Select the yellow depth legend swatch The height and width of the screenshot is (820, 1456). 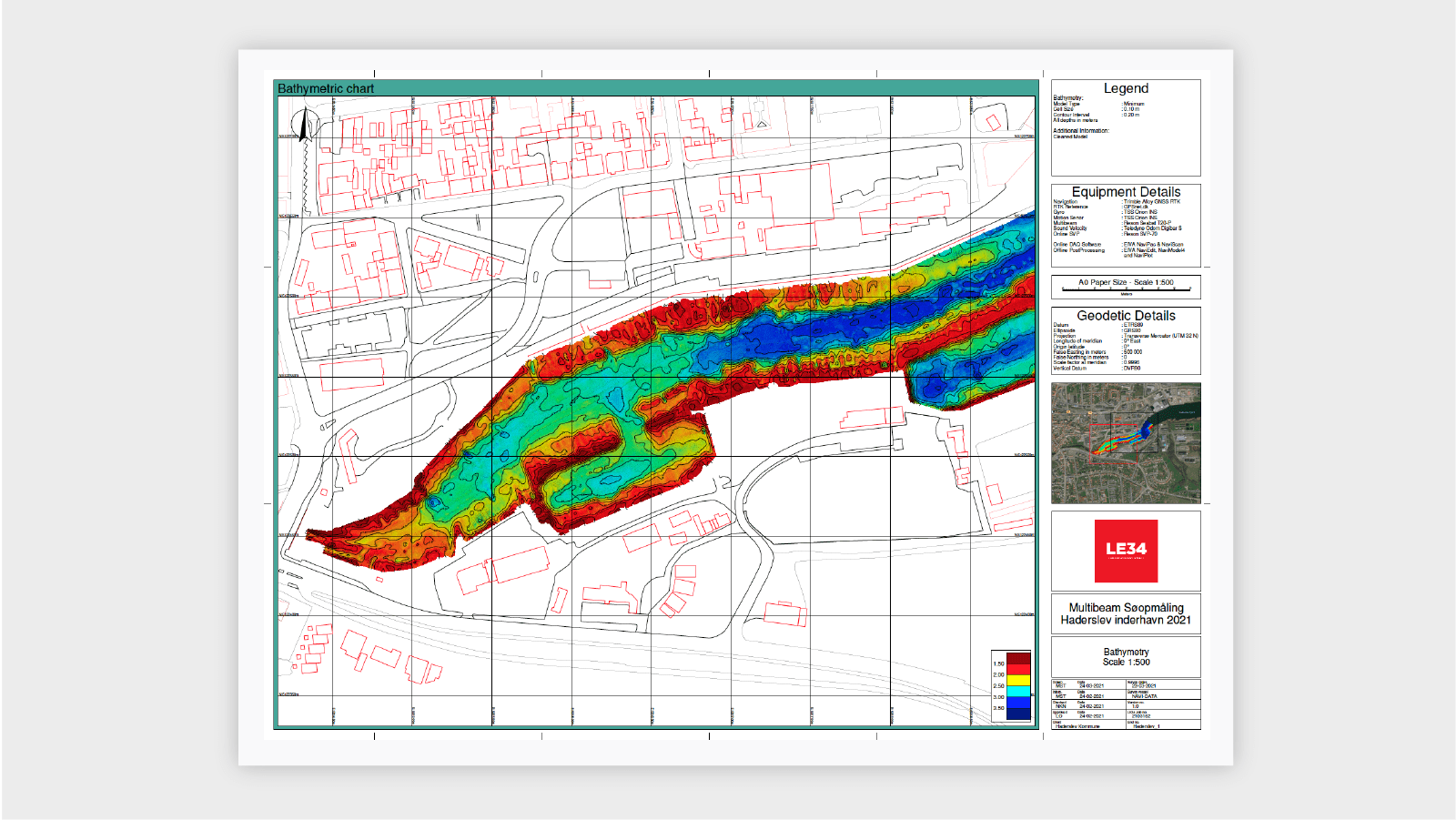1018,680
